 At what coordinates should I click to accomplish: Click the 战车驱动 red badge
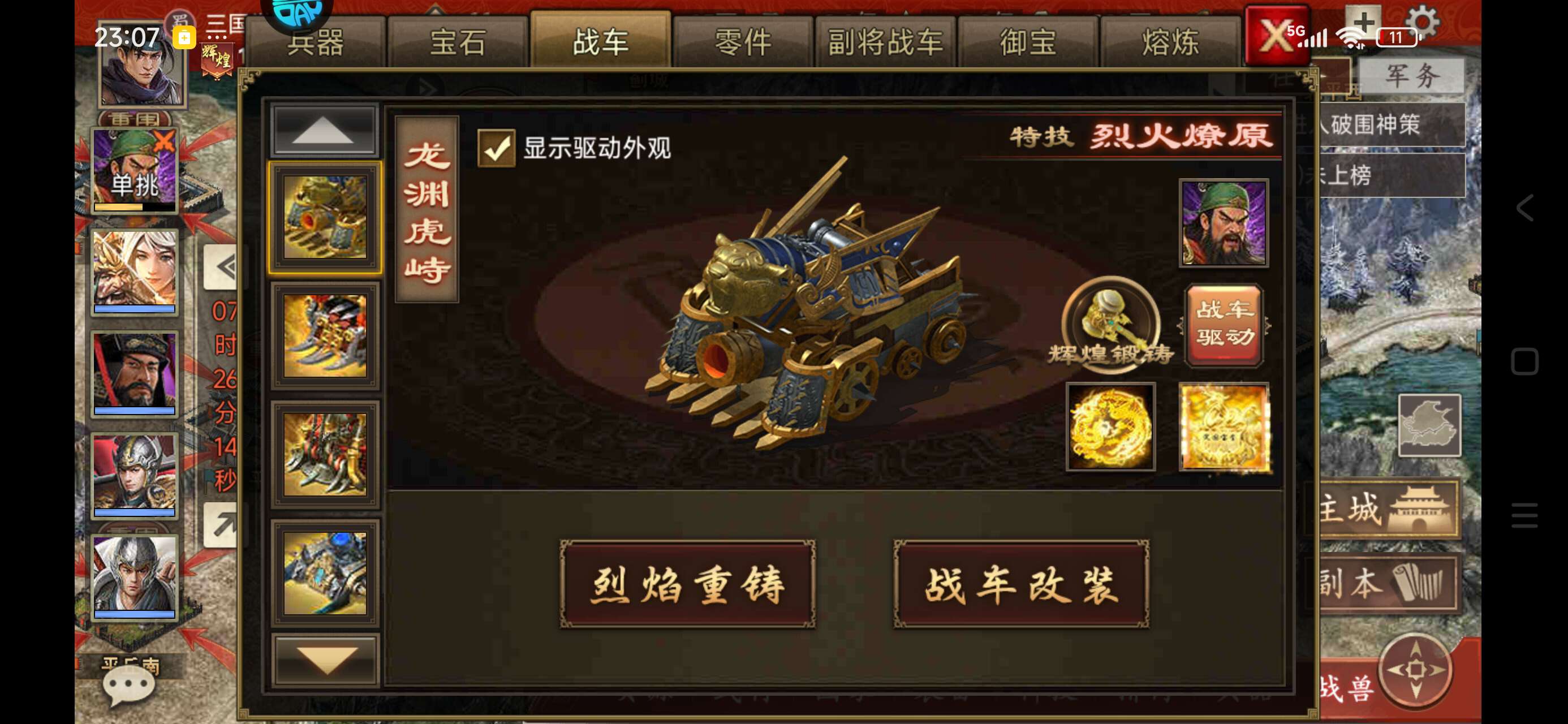coord(1224,325)
